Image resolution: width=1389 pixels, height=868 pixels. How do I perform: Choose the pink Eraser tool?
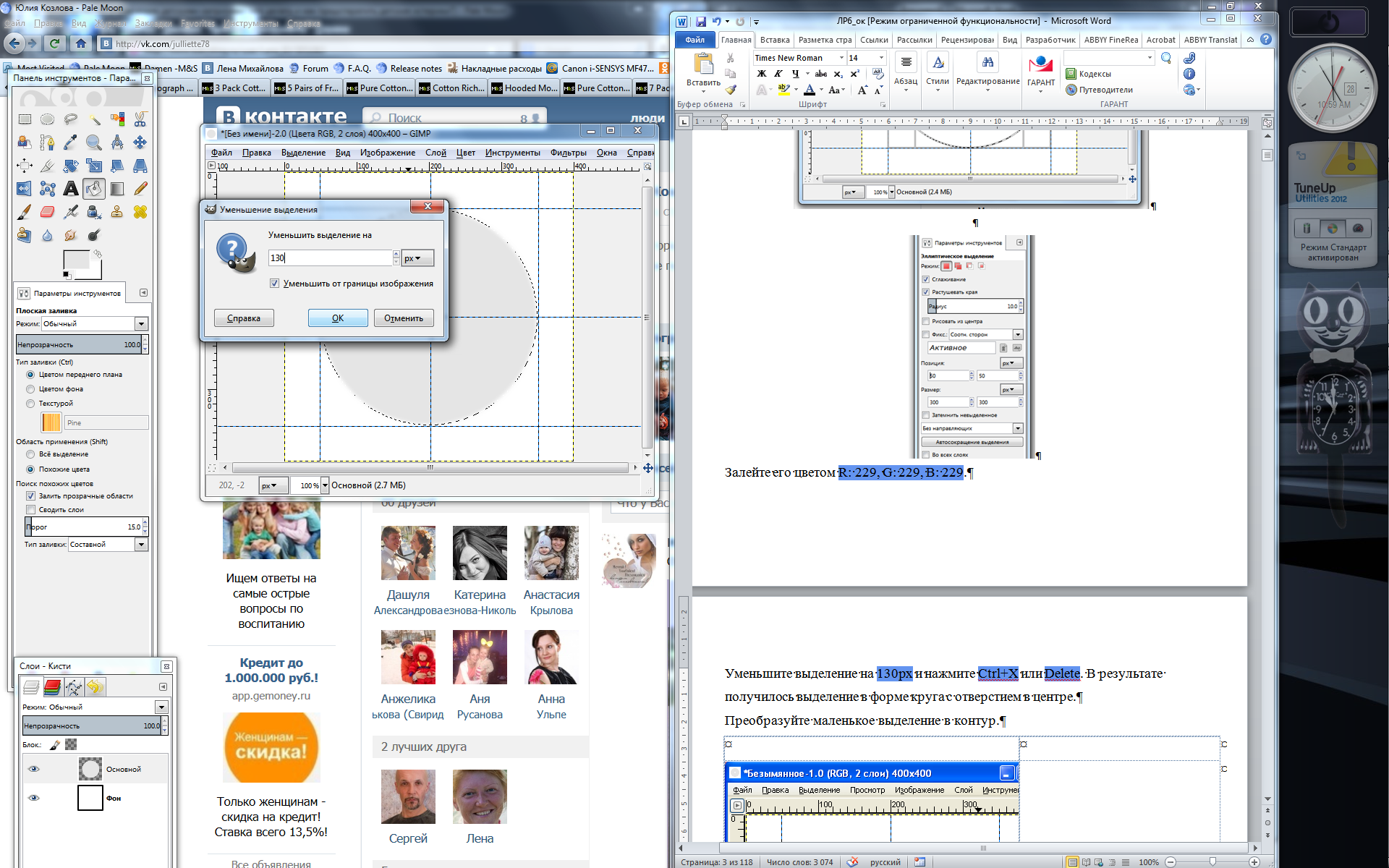click(x=48, y=212)
